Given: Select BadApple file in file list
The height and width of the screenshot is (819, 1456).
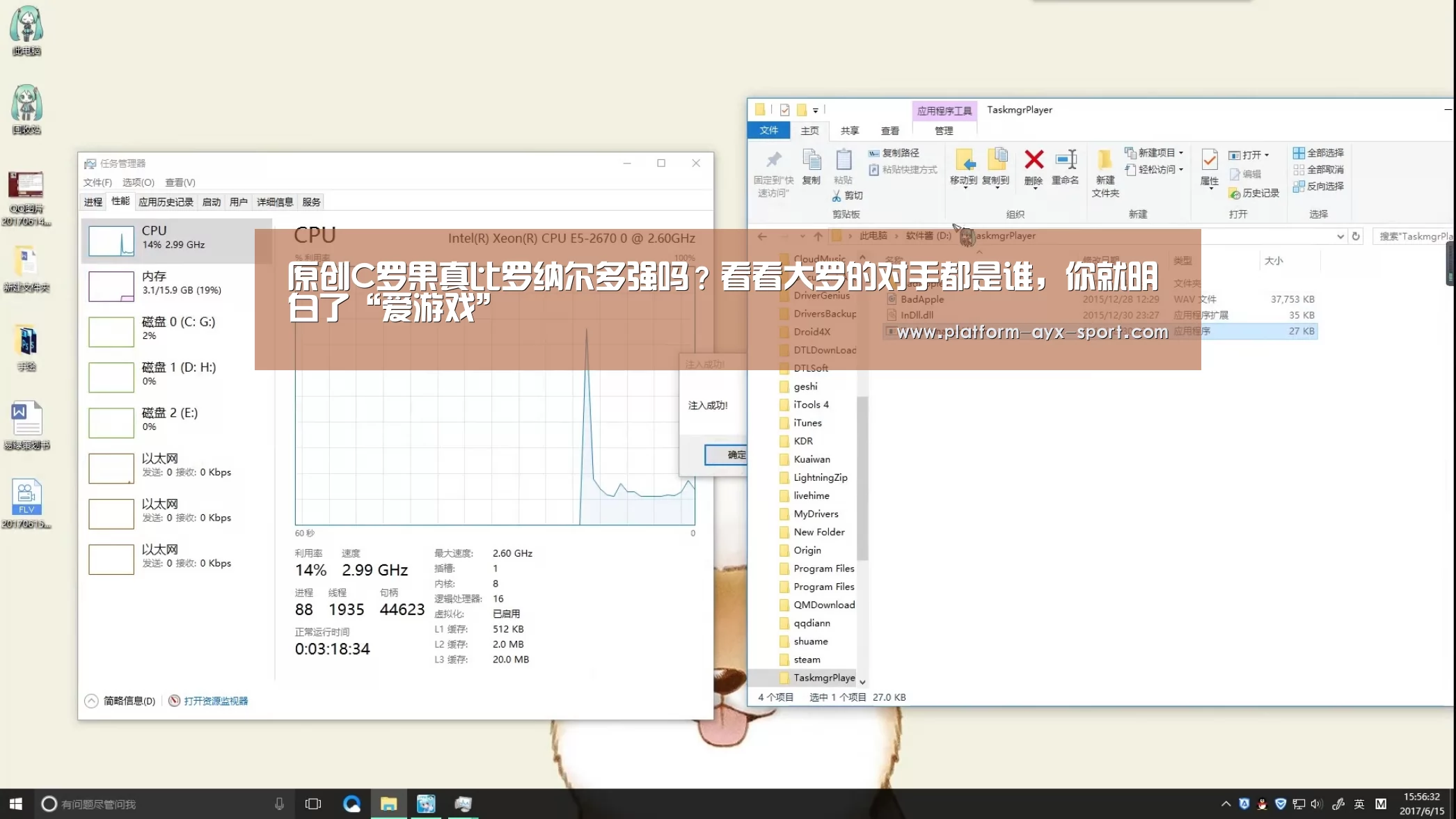Looking at the screenshot, I should (922, 299).
